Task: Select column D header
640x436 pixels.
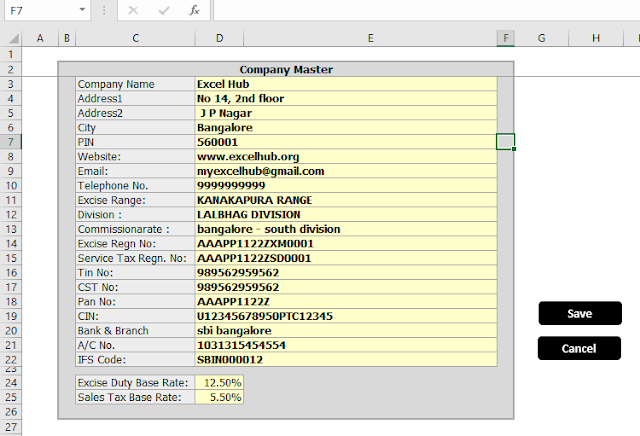Action: pos(220,38)
